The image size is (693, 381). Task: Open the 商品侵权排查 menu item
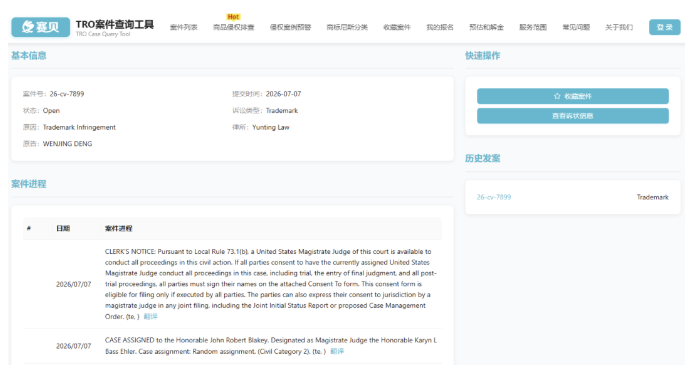click(x=233, y=27)
